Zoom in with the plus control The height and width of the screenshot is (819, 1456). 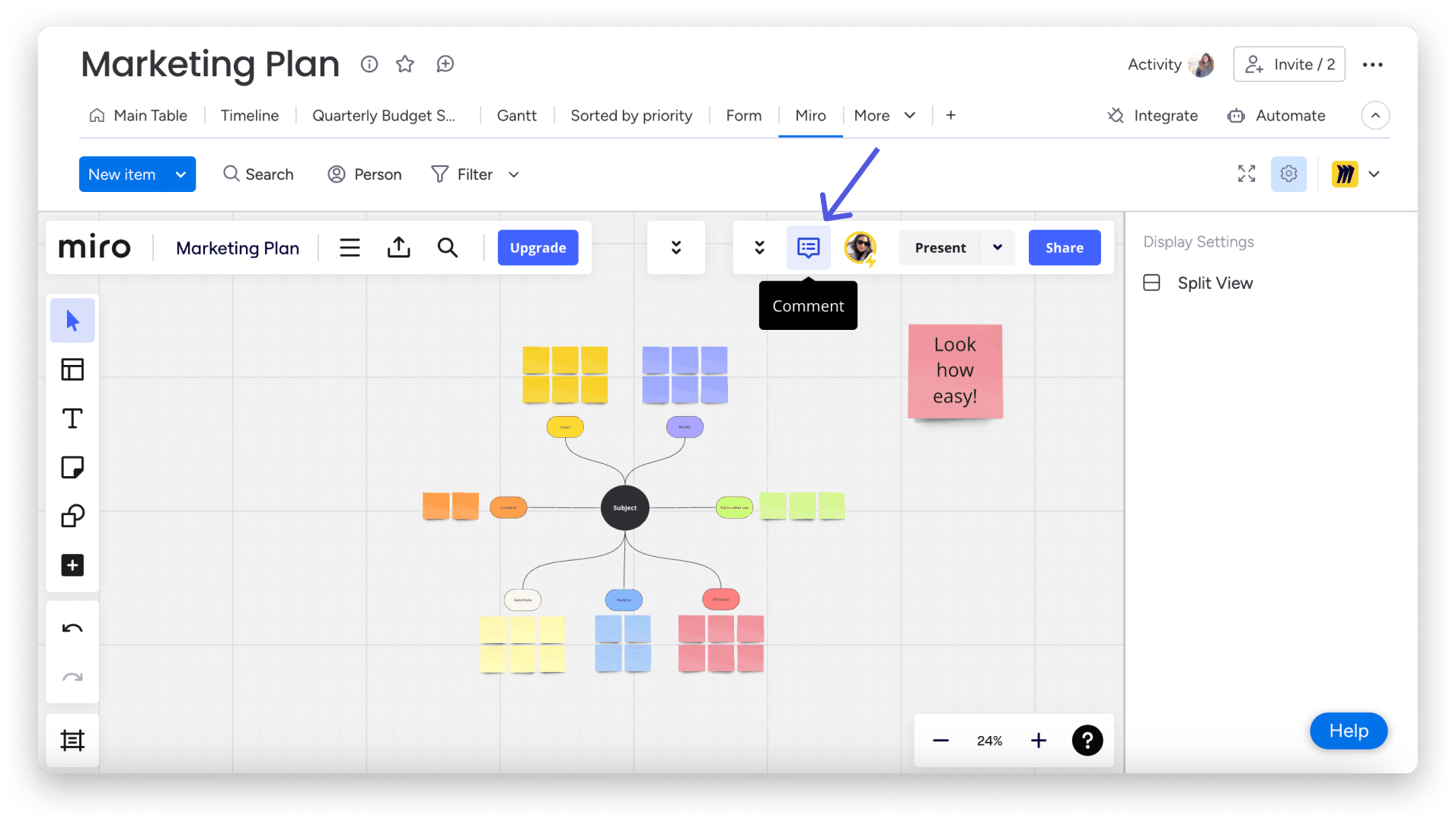click(1038, 741)
